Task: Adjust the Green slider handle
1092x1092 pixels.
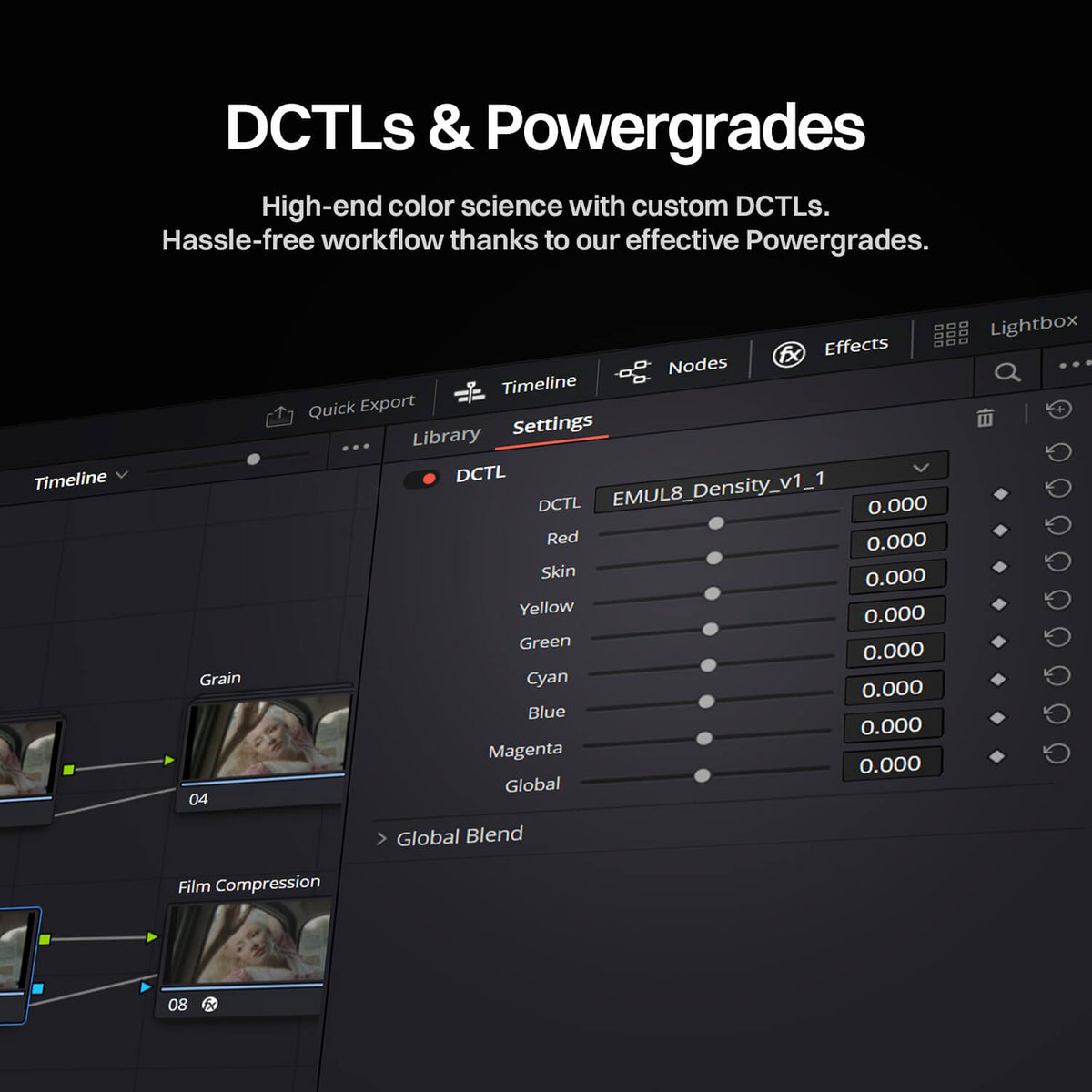Action: coord(711,629)
